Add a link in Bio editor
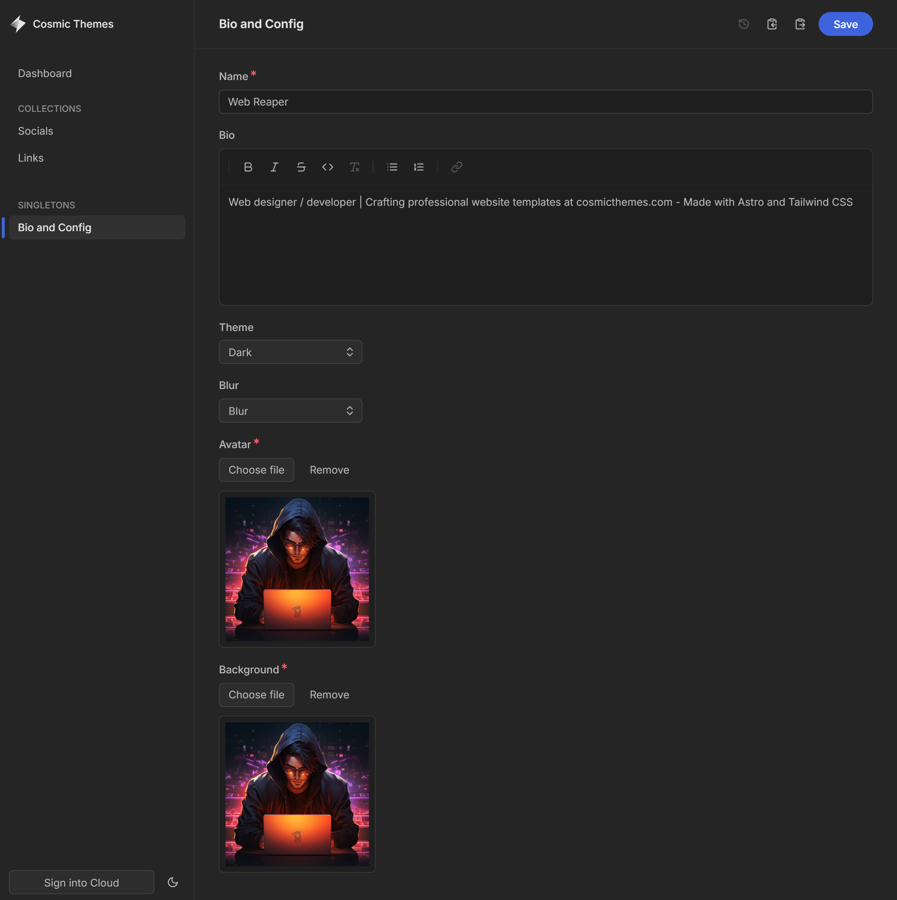The width and height of the screenshot is (897, 900). [457, 167]
